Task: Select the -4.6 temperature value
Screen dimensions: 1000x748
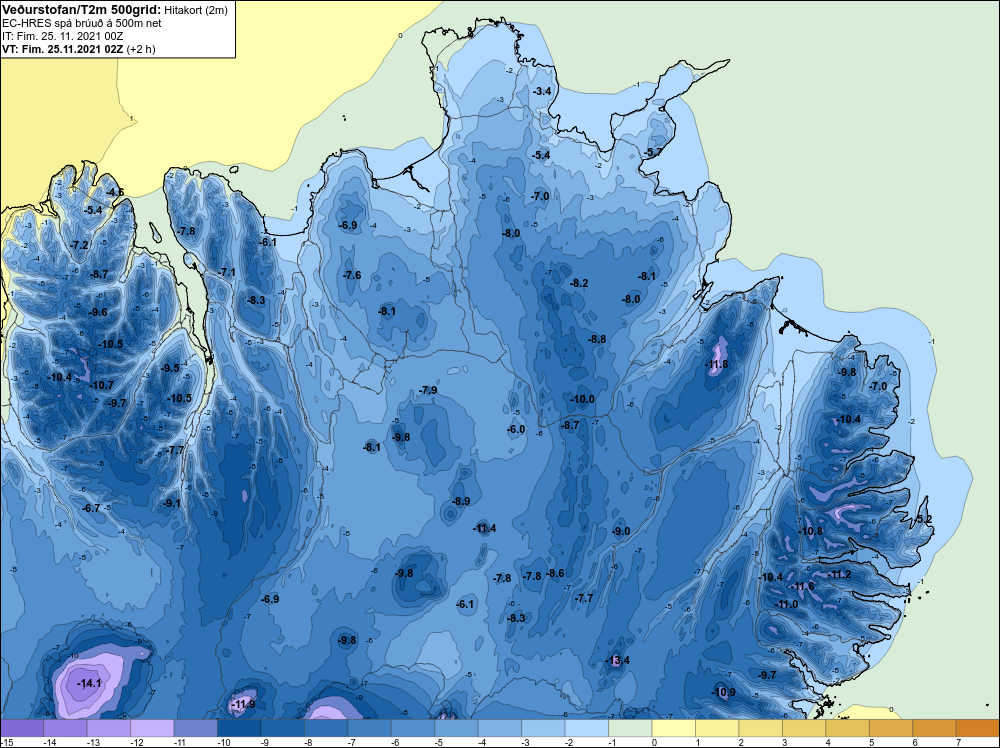Action: point(115,193)
